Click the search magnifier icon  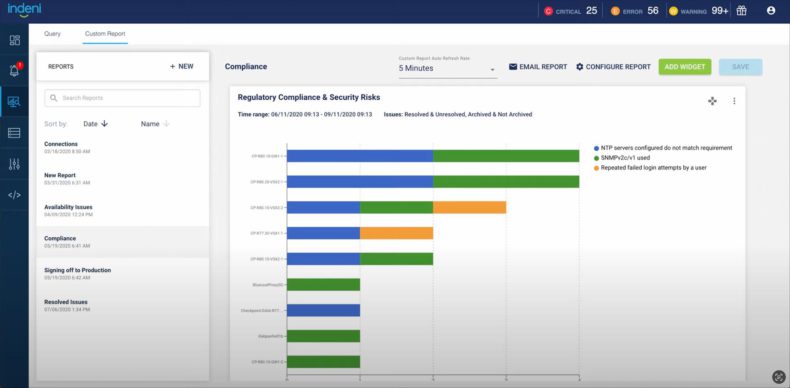tap(53, 98)
